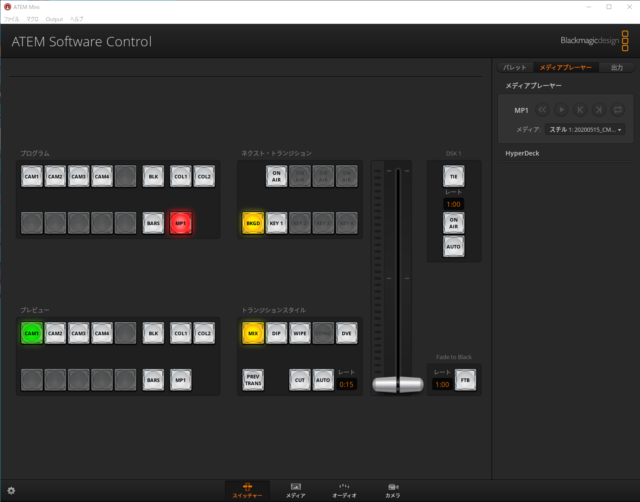Viewport: 640px width, 502px height.
Task: Edit the transition rate 0:15 field
Action: pos(346,384)
